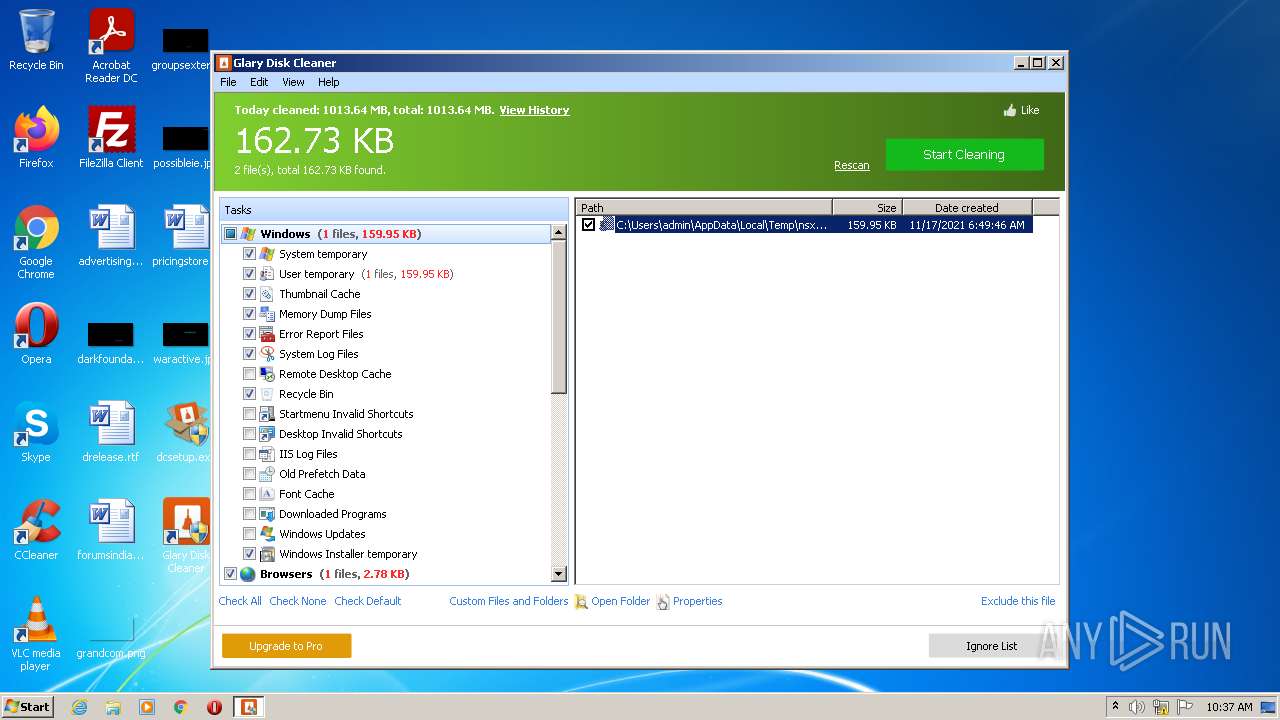Uncheck the Thumbnail Cache checkbox
Image resolution: width=1280 pixels, height=720 pixels.
coord(250,294)
